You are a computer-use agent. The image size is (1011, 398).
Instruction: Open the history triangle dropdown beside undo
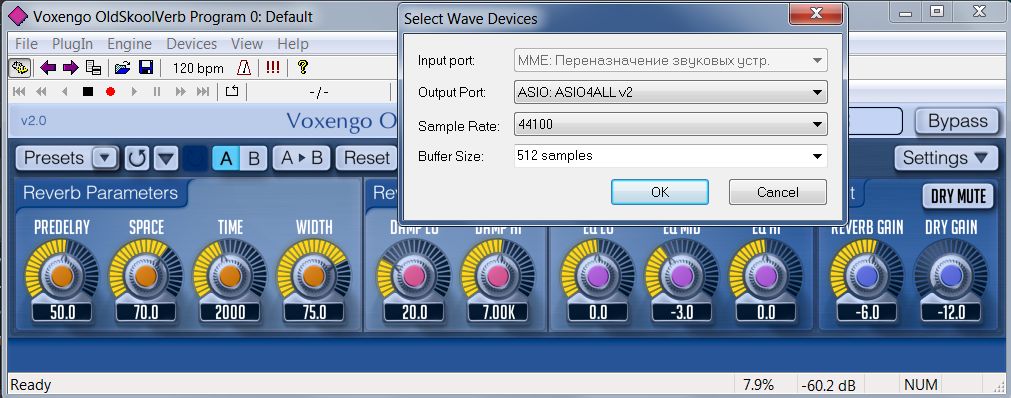[x=166, y=158]
